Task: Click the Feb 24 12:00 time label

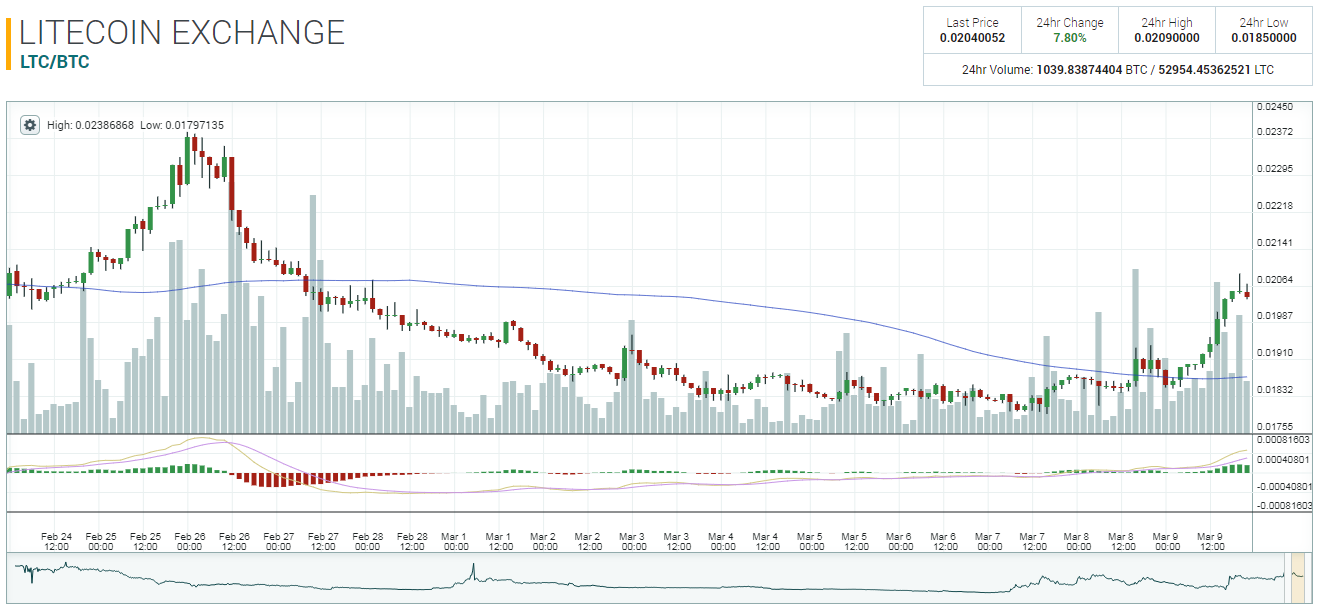Action: (56, 542)
